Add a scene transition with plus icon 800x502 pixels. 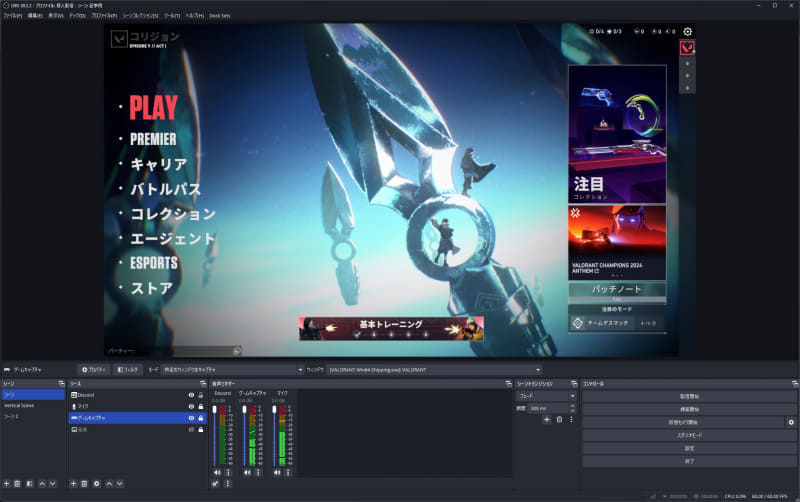(547, 419)
